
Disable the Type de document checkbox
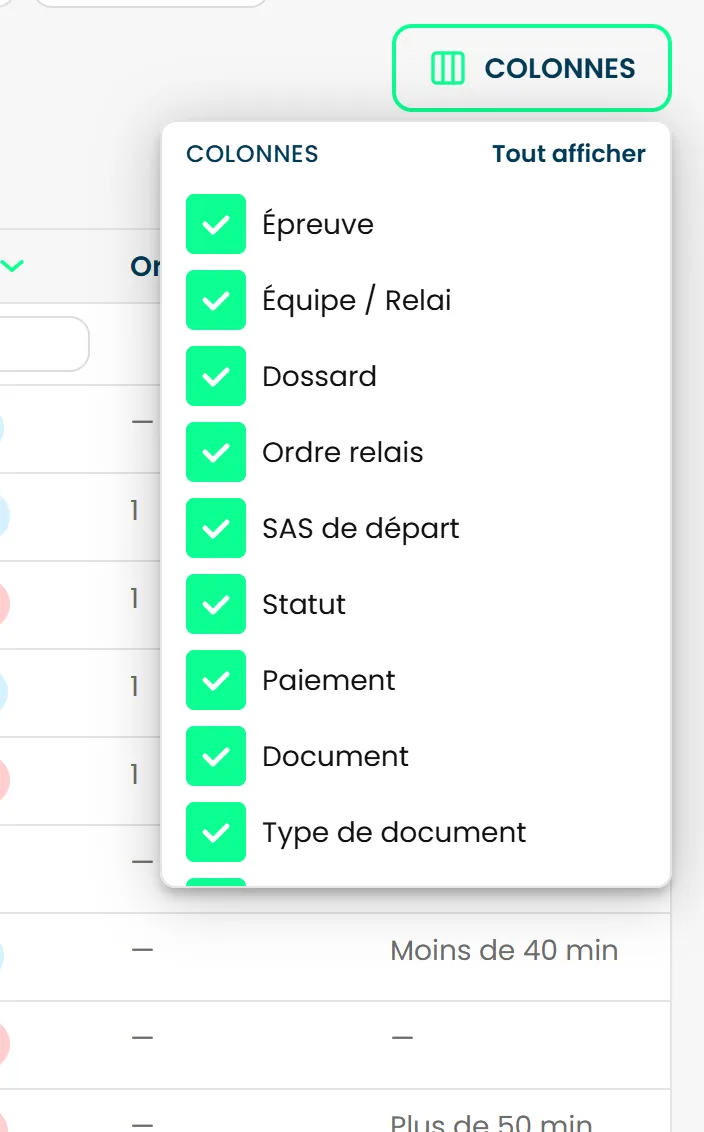[x=216, y=832]
